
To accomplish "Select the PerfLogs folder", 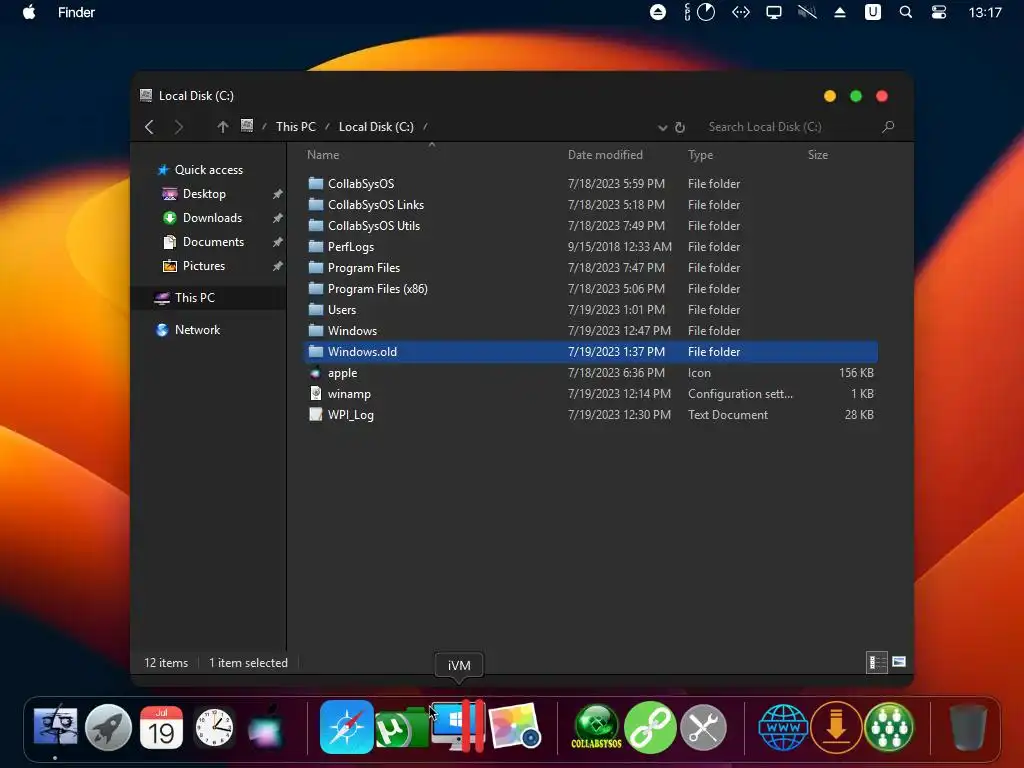I will pyautogui.click(x=591, y=247).
